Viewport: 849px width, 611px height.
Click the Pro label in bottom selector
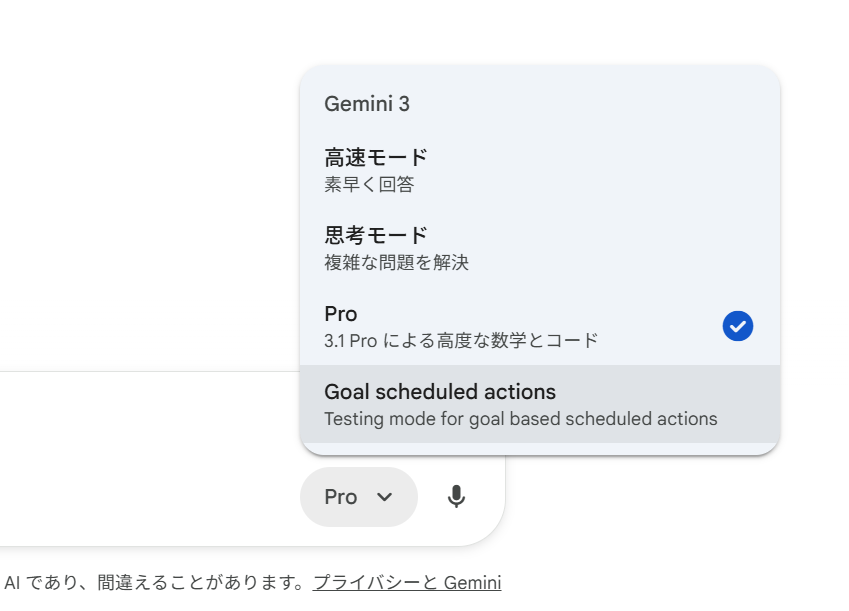pyautogui.click(x=341, y=497)
